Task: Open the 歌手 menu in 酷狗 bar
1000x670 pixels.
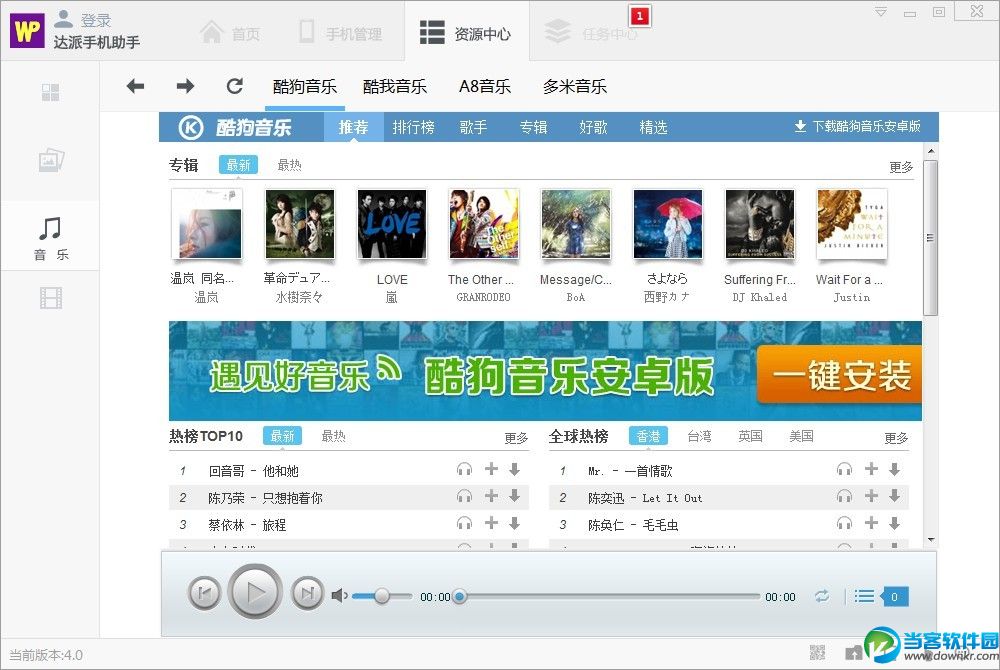Action: (x=473, y=127)
